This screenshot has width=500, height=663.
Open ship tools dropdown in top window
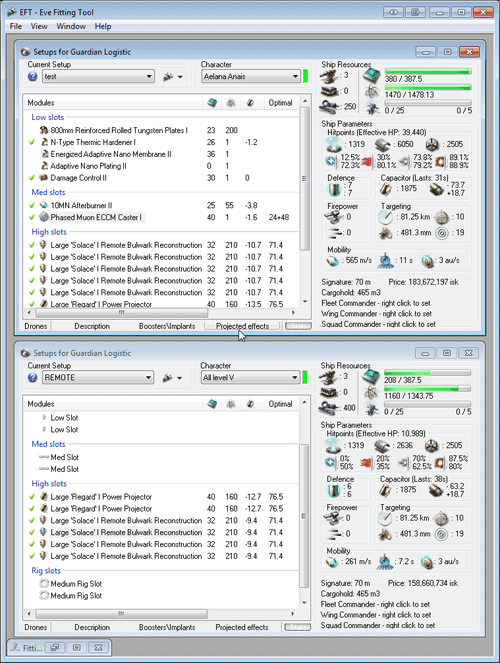173,77
